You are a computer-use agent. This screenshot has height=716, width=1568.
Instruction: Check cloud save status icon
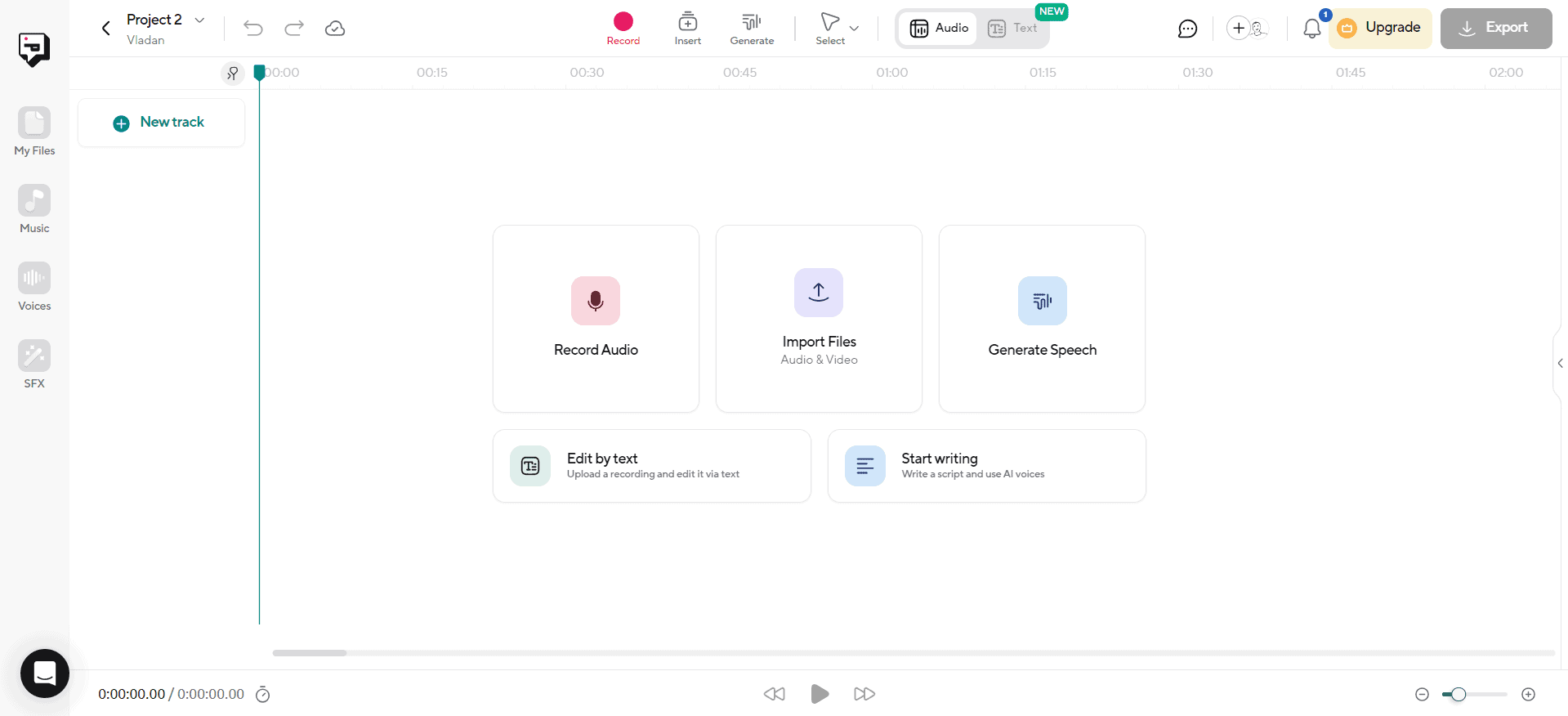(335, 29)
